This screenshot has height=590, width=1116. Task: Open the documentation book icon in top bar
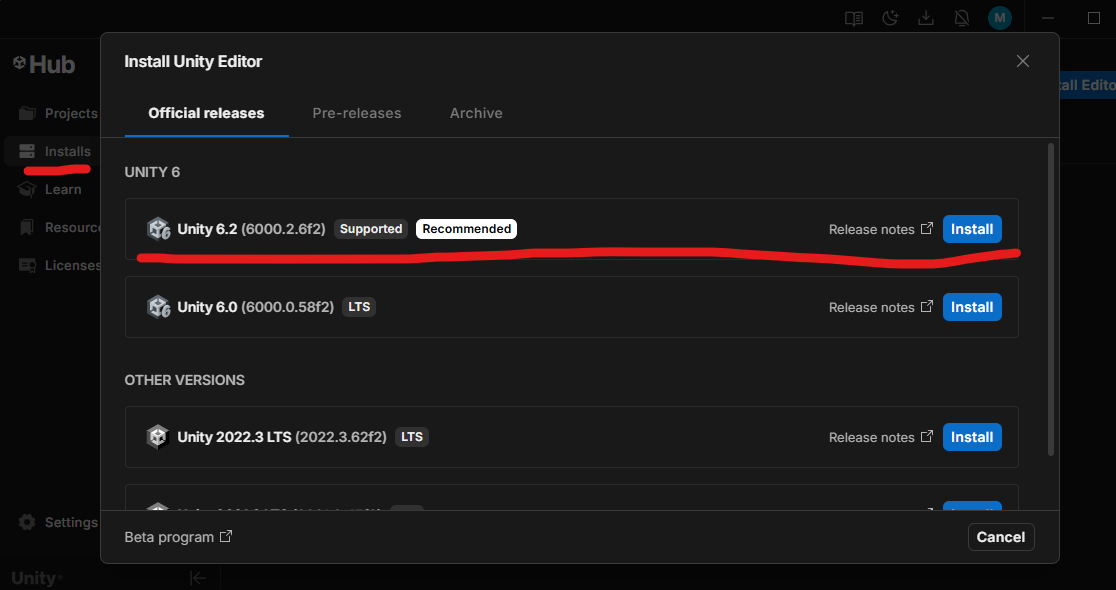(853, 18)
